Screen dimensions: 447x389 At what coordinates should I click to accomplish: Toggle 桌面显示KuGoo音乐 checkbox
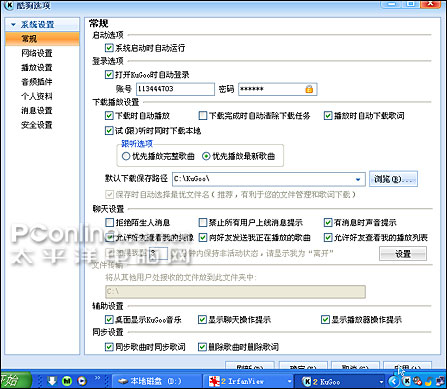pos(109,320)
